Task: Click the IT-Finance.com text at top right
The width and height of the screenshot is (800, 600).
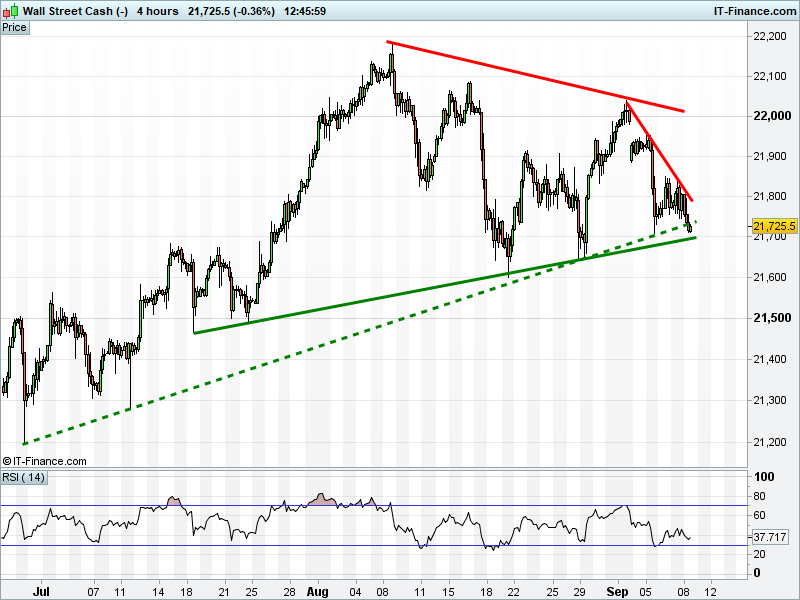Action: tap(755, 11)
